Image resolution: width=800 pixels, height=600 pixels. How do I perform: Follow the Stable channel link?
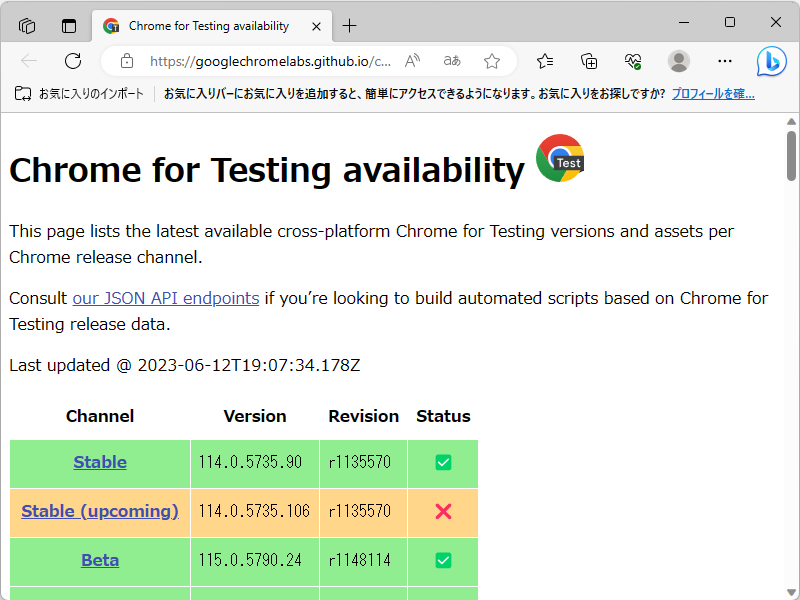tap(100, 462)
